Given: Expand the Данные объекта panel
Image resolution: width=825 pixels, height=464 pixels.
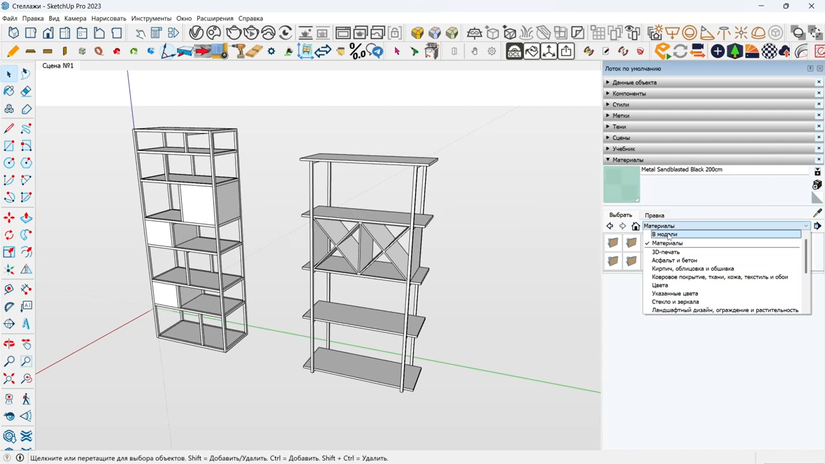Looking at the screenshot, I should (x=709, y=83).
